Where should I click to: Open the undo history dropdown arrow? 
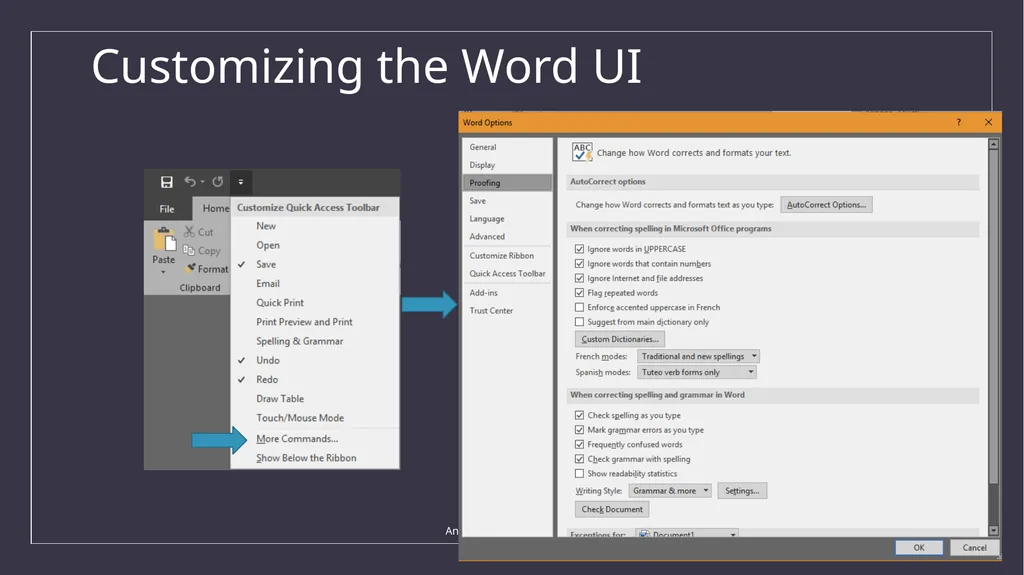[202, 182]
